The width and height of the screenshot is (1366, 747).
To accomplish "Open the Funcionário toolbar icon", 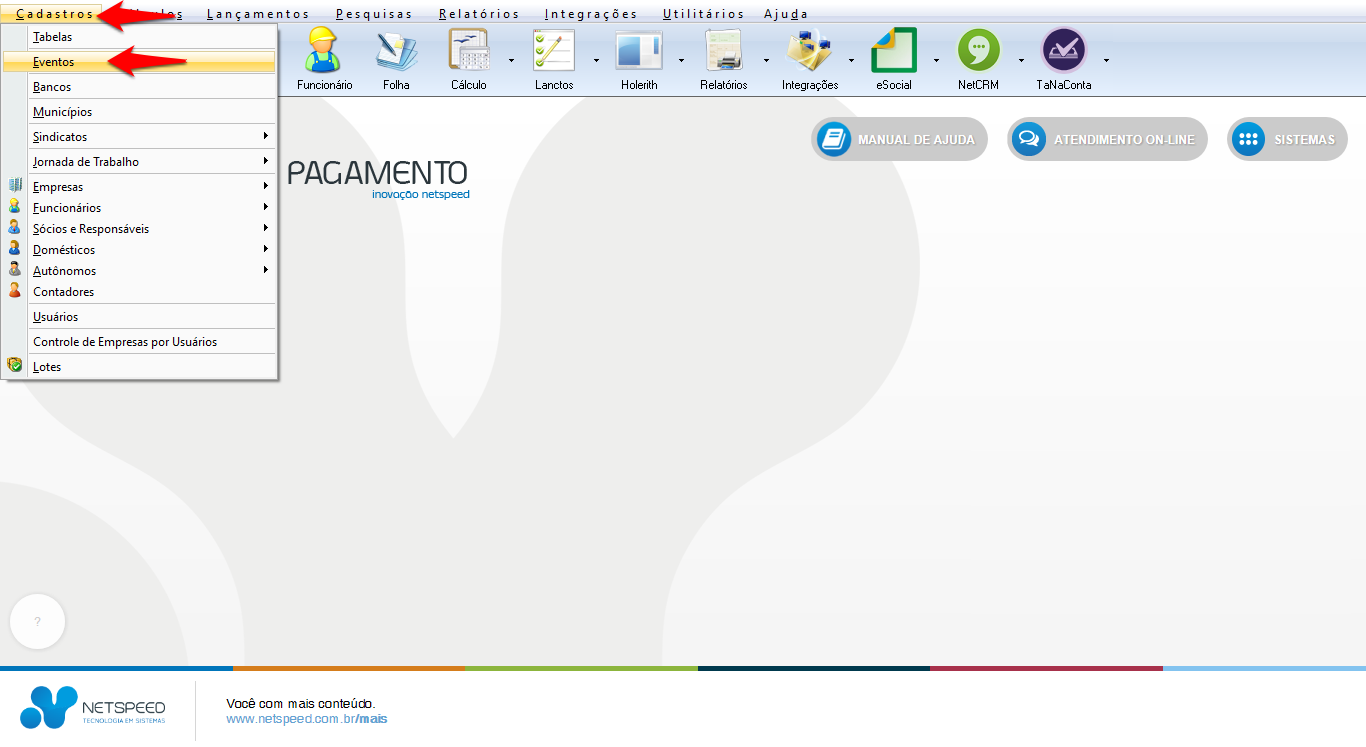I will (324, 52).
